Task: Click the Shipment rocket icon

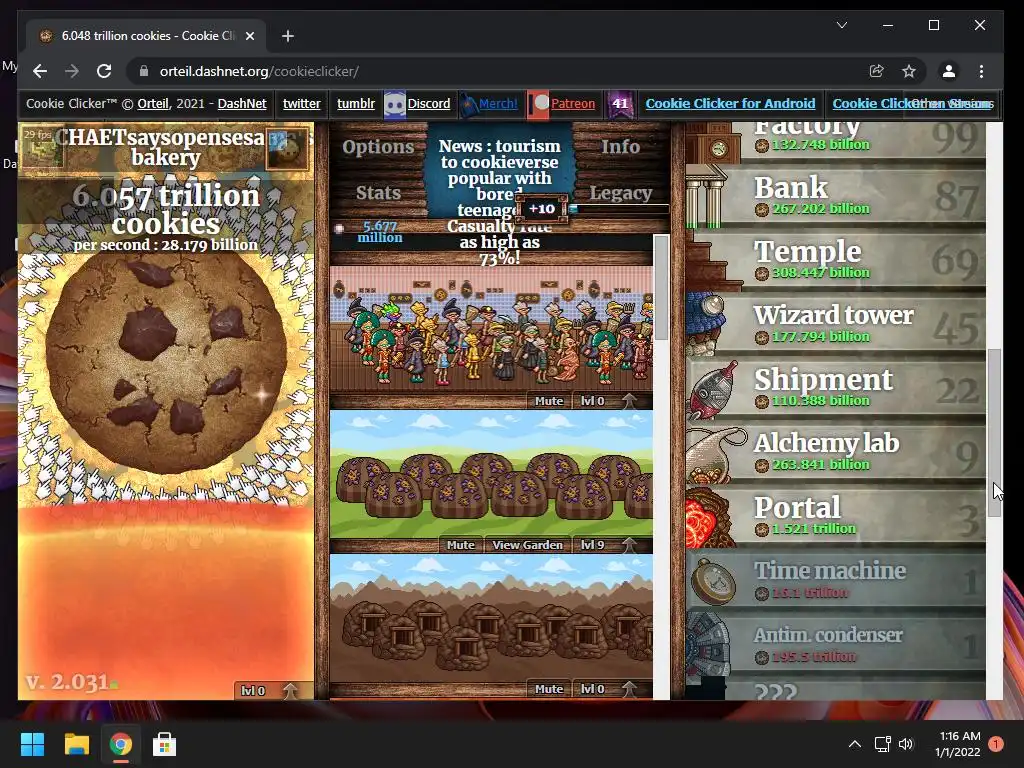Action: click(x=712, y=388)
